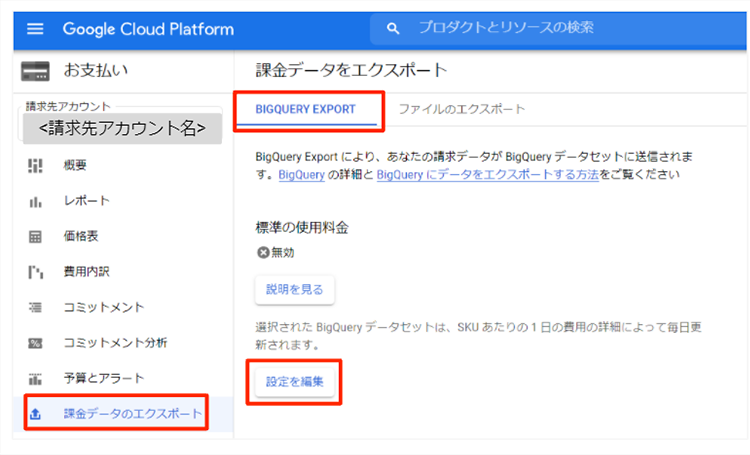The height and width of the screenshot is (455, 750).
Task: Focus the プロダクトとリソースの検索 field
Action: click(x=557, y=28)
